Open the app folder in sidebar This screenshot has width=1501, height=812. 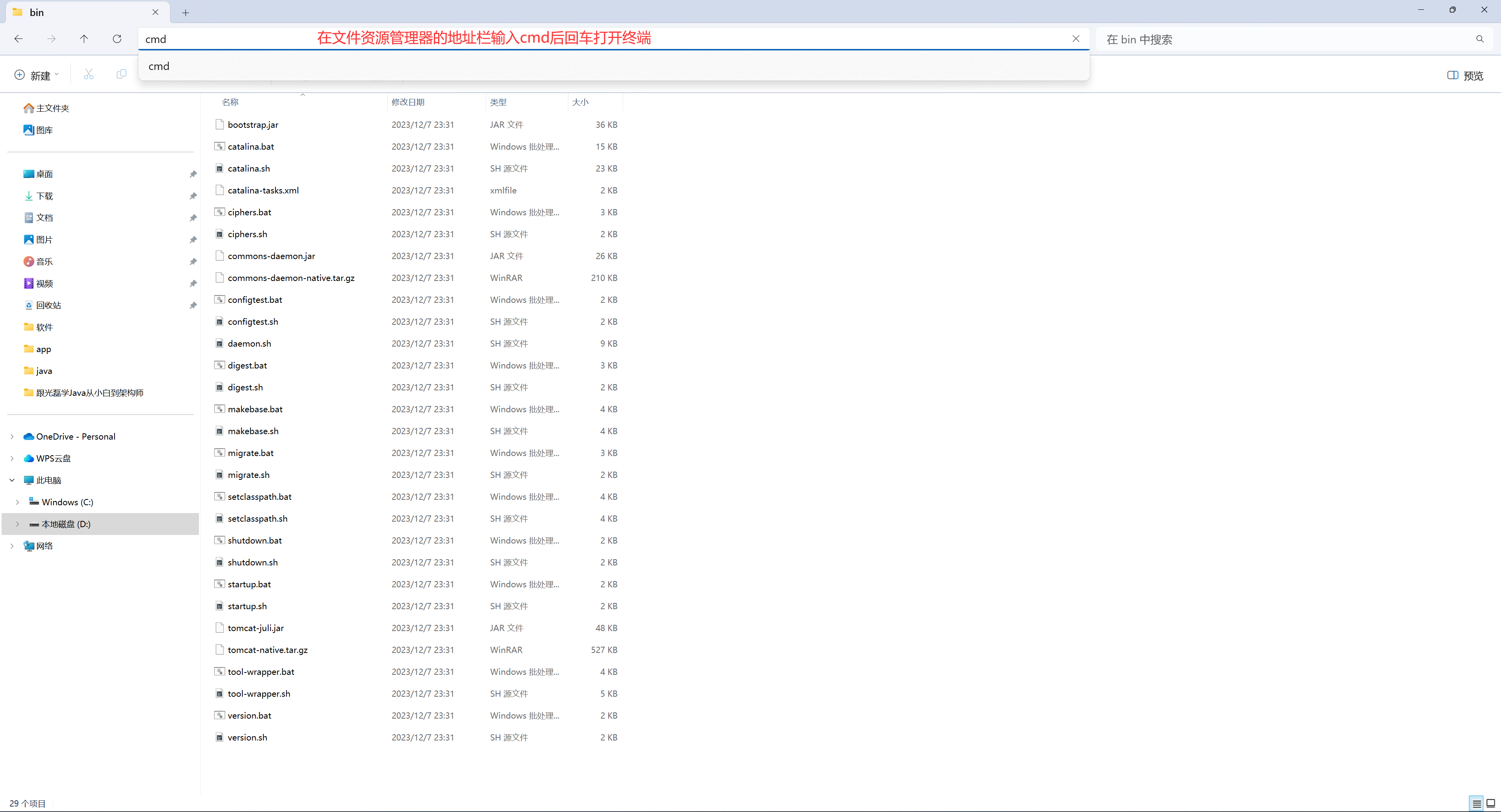point(37,349)
